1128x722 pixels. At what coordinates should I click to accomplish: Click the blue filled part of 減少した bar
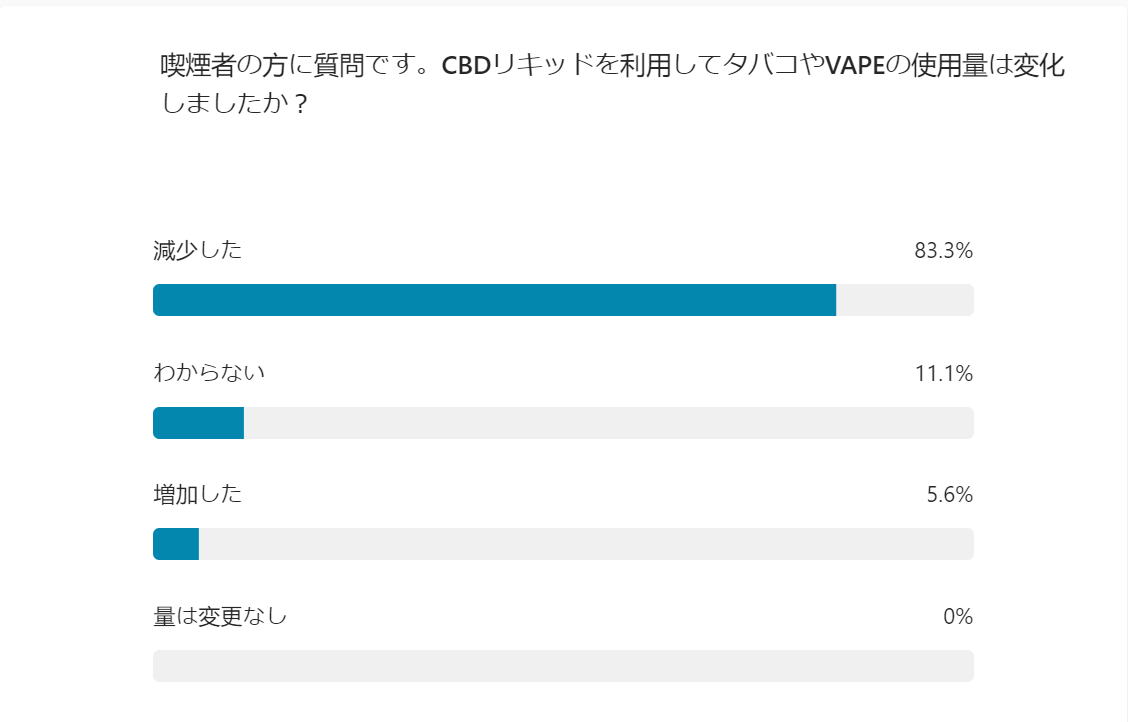tap(494, 300)
